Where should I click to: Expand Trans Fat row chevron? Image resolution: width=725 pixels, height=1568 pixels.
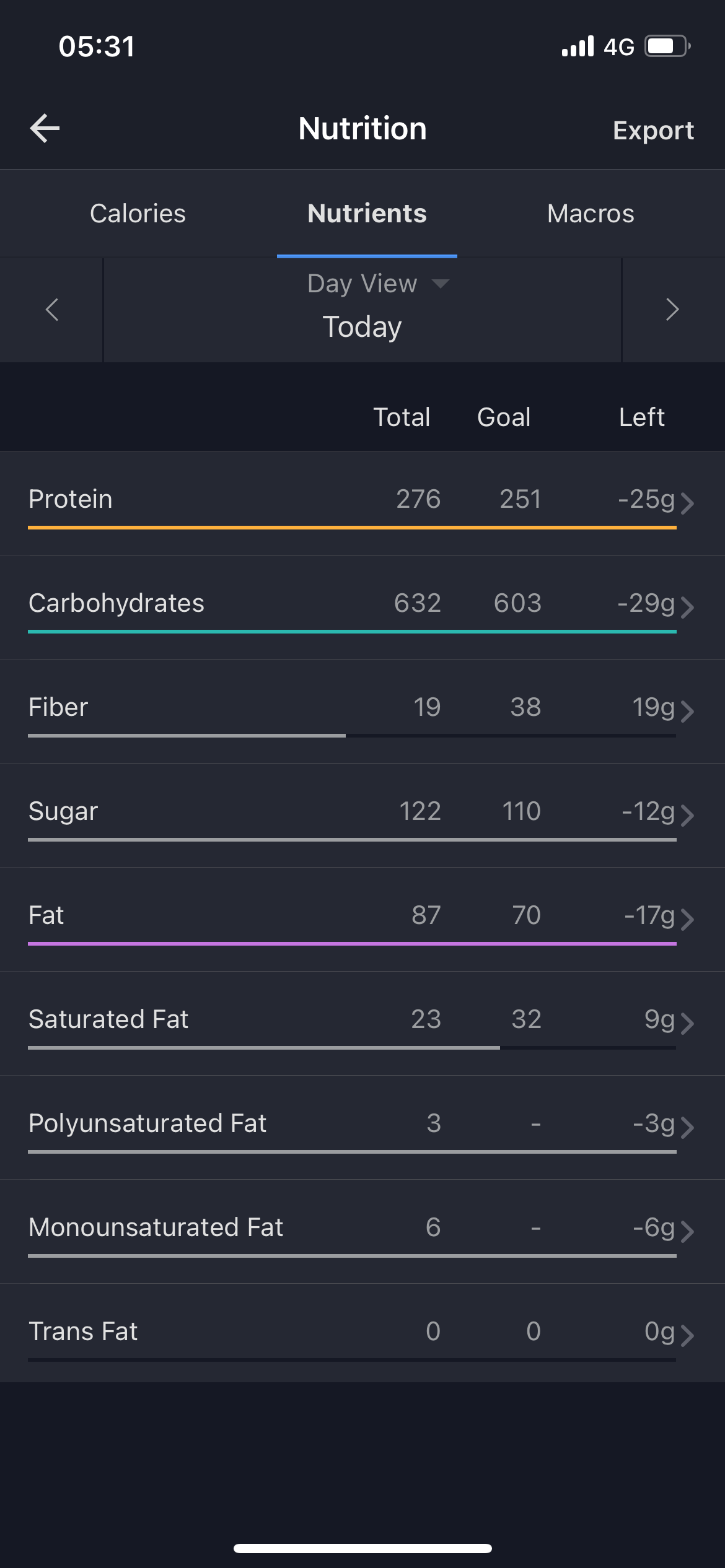(687, 1335)
